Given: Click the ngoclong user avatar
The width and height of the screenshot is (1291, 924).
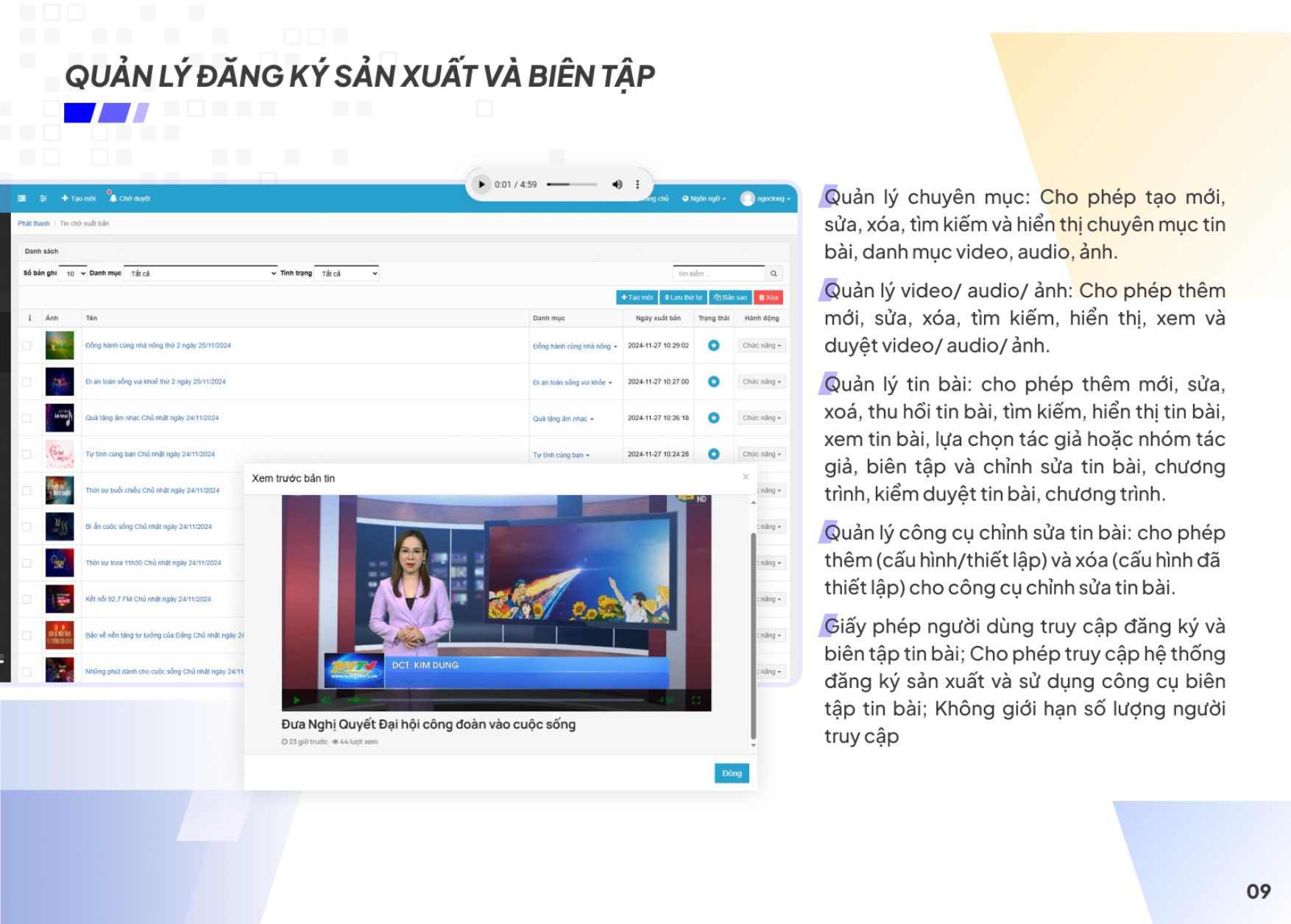Looking at the screenshot, I should pos(747,199).
